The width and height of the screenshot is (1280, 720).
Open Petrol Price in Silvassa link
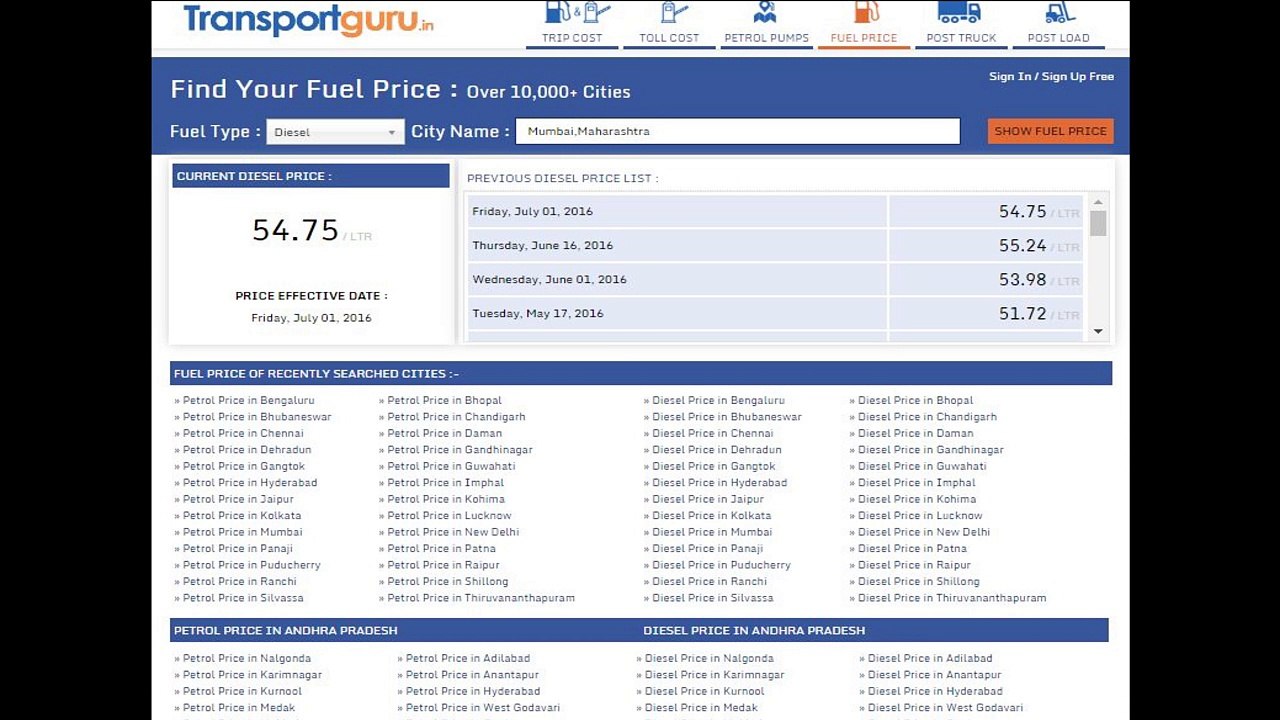tap(243, 598)
